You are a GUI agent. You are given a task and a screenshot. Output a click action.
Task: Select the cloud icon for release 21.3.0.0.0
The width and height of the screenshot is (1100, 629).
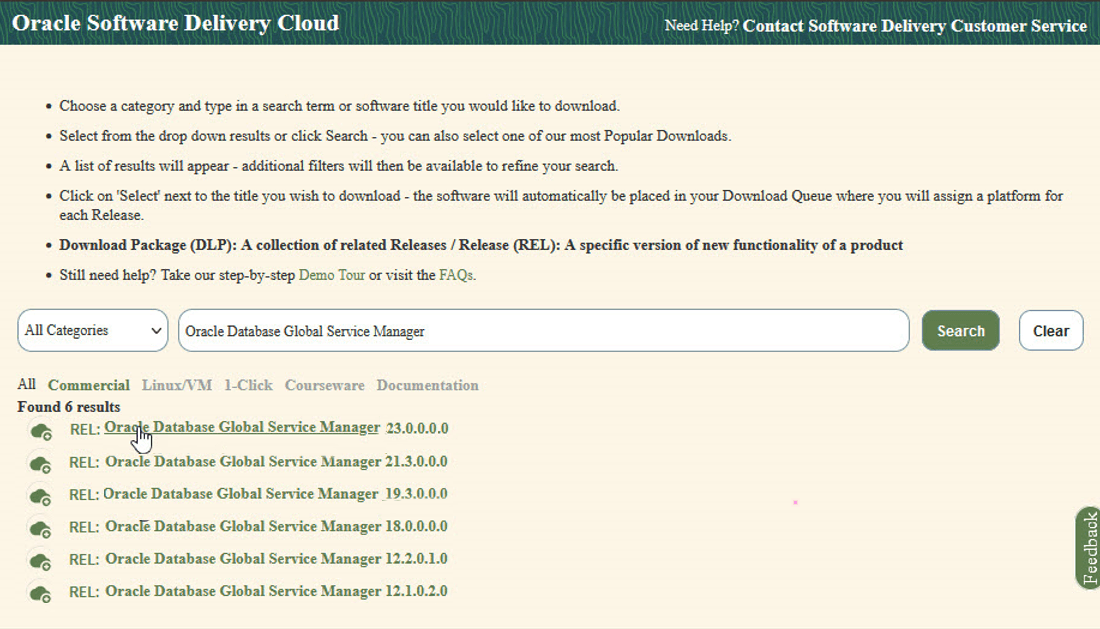pyautogui.click(x=39, y=463)
